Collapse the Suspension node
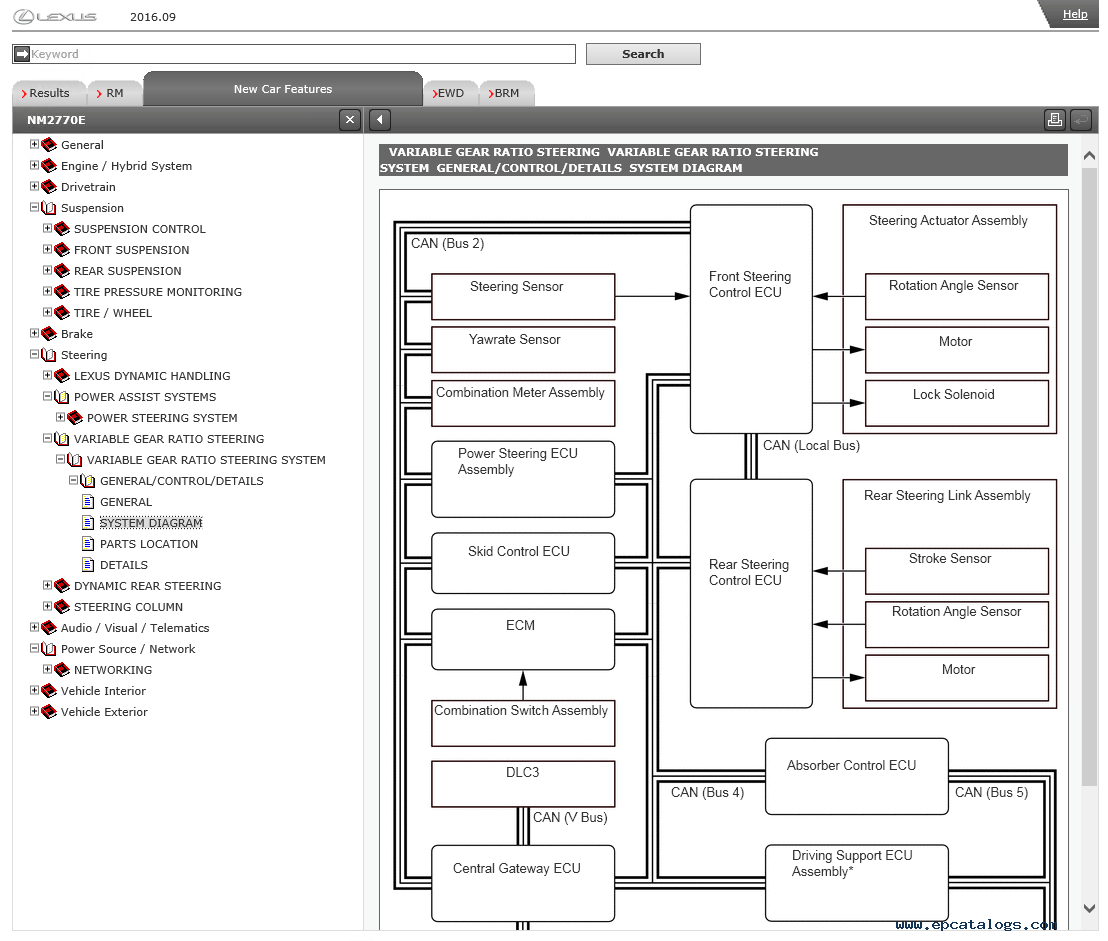Image resolution: width=1108 pixels, height=941 pixels. click(34, 208)
